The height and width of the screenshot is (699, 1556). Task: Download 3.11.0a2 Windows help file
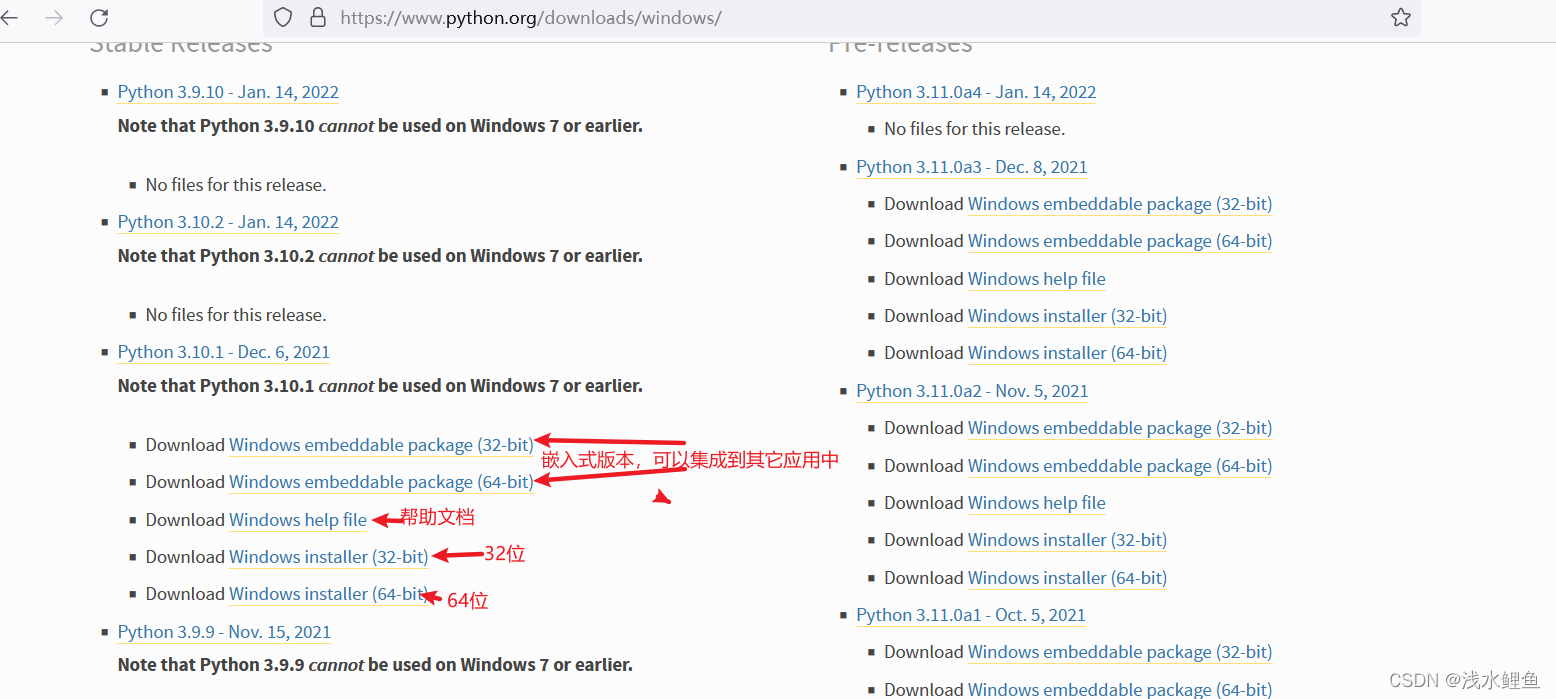[x=1037, y=503]
